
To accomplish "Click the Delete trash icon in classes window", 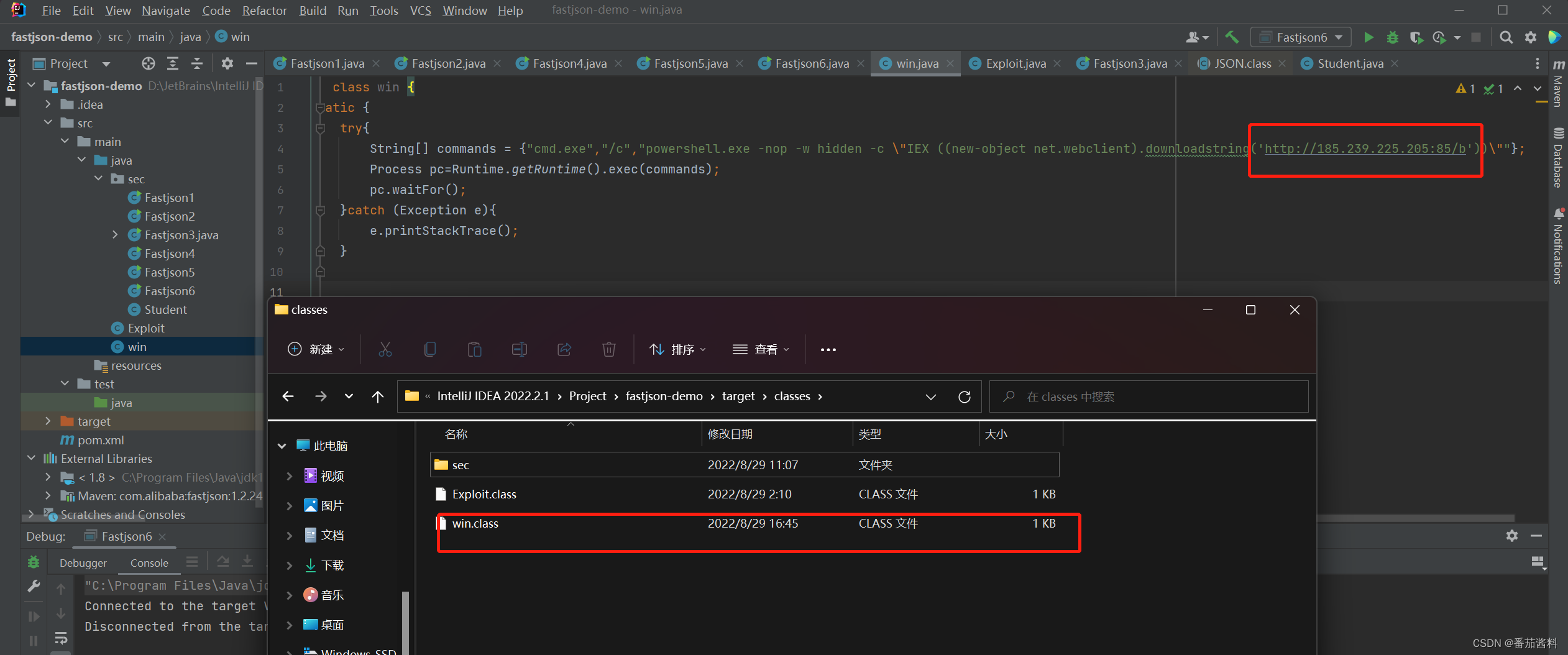I will coord(609,349).
